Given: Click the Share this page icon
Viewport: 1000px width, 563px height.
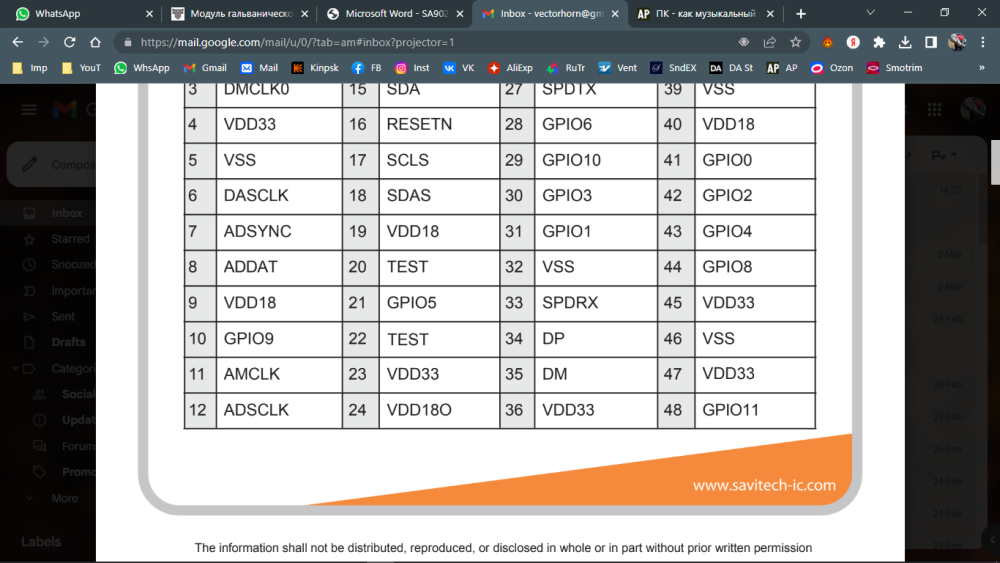Looking at the screenshot, I should point(770,43).
